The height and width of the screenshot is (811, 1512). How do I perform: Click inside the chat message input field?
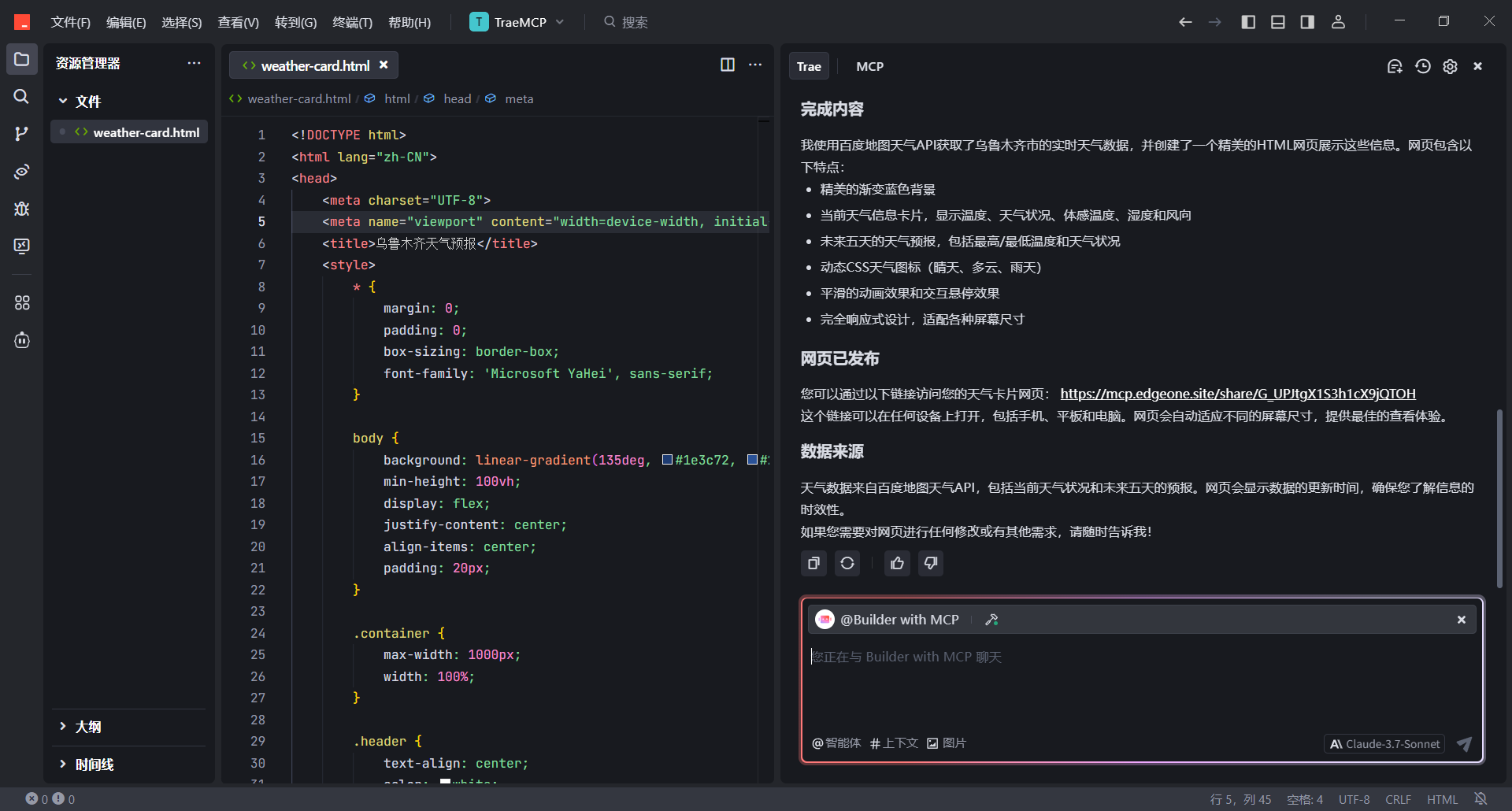point(1142,681)
